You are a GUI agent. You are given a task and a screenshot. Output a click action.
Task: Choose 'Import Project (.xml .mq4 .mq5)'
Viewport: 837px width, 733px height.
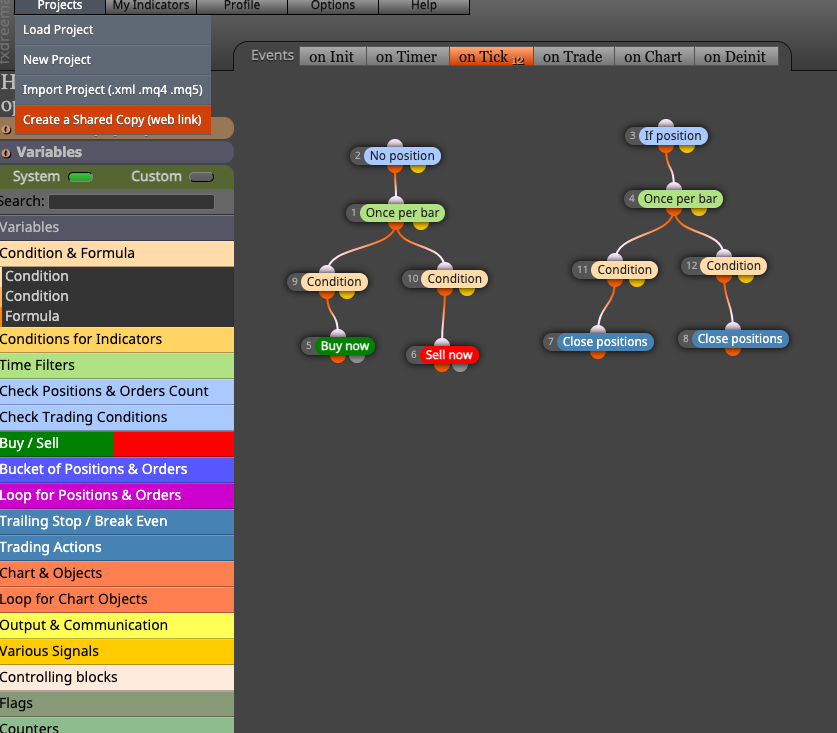tap(113, 90)
